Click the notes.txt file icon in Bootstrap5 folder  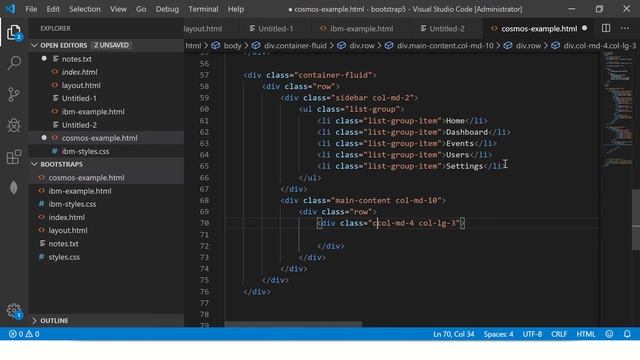coord(42,244)
